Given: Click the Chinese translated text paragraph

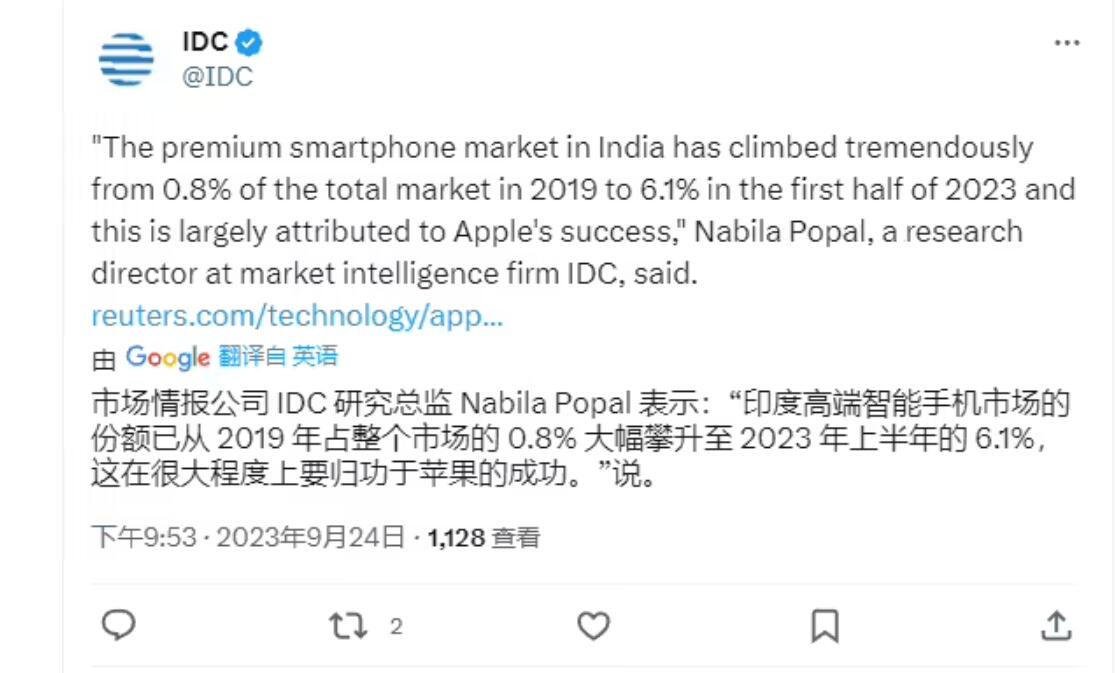Looking at the screenshot, I should (580, 437).
